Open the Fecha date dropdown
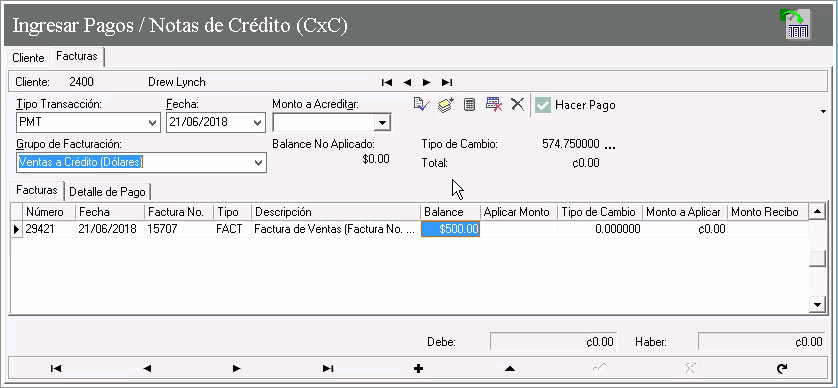Screen dimensions: 838x388 pos(258,123)
